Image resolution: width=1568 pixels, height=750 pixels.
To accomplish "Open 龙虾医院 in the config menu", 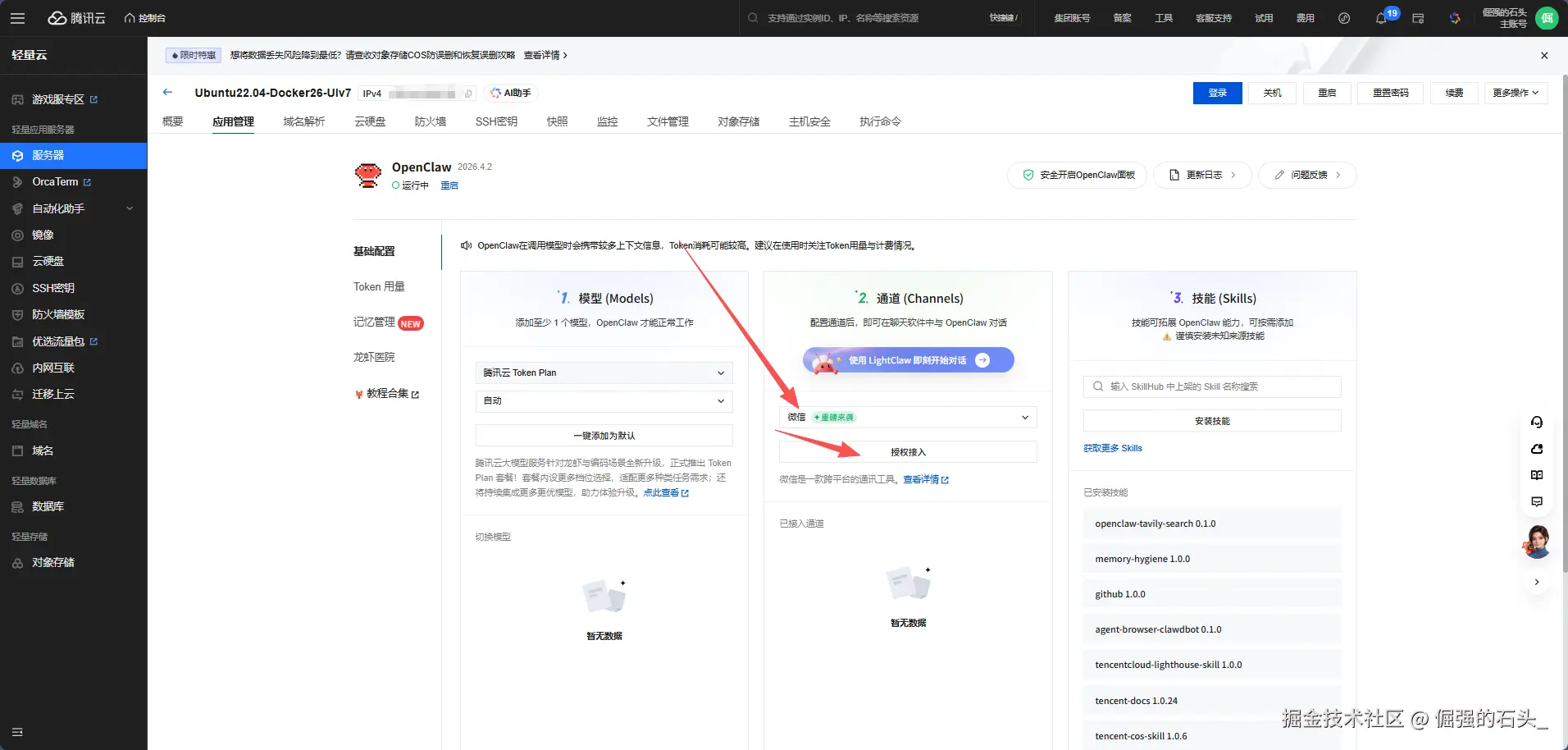I will tap(374, 357).
